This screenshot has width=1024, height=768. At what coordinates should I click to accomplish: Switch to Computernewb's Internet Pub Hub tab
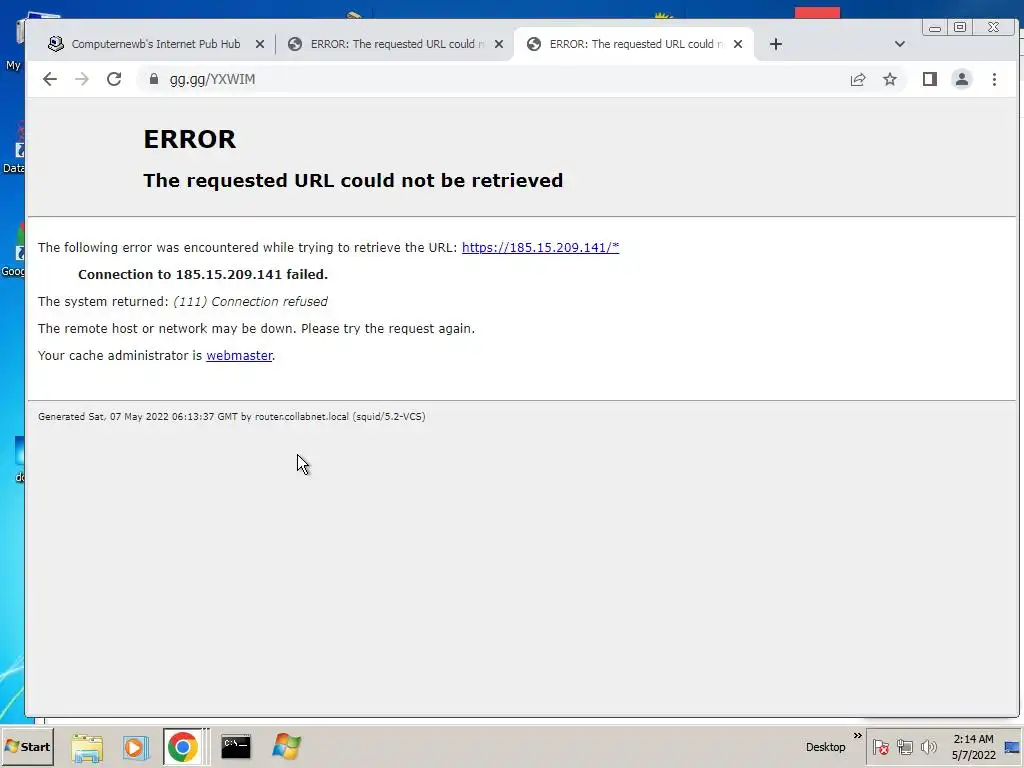(x=156, y=44)
